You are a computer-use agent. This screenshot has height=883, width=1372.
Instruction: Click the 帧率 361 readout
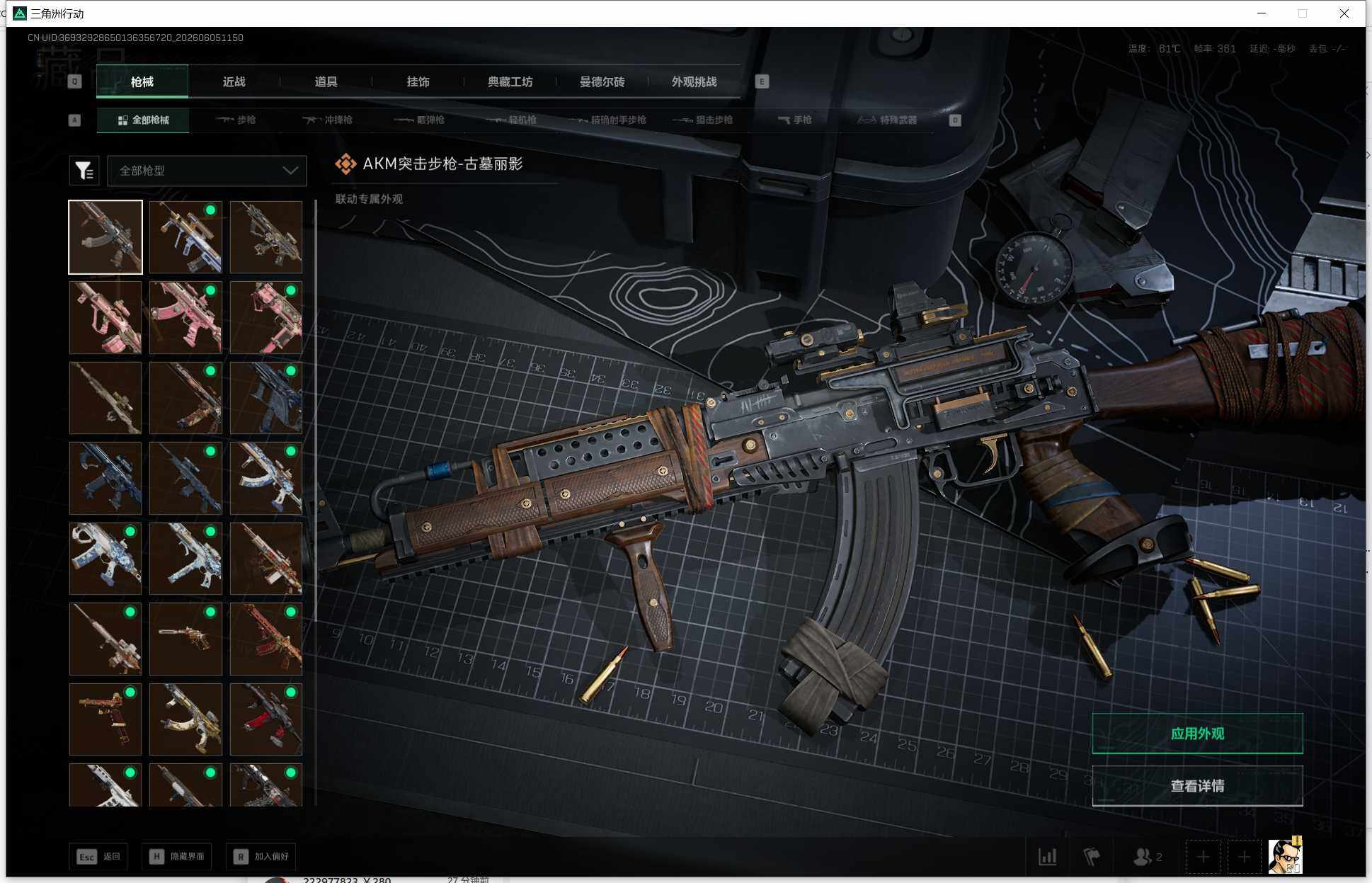(x=1215, y=49)
